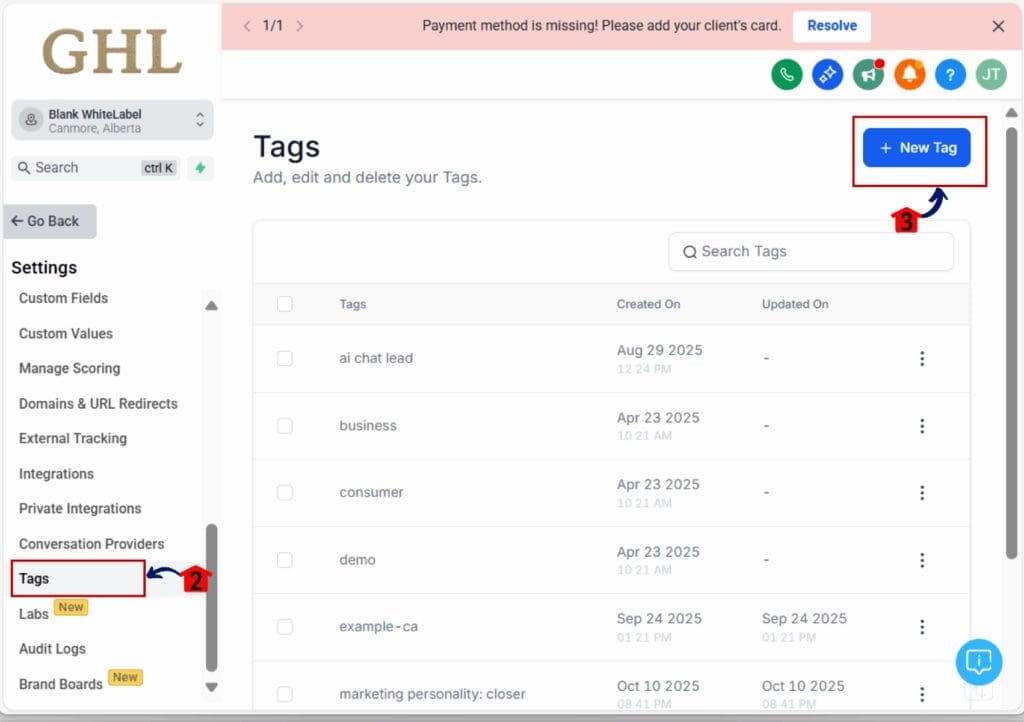Click the blue help question mark icon

coord(950,75)
